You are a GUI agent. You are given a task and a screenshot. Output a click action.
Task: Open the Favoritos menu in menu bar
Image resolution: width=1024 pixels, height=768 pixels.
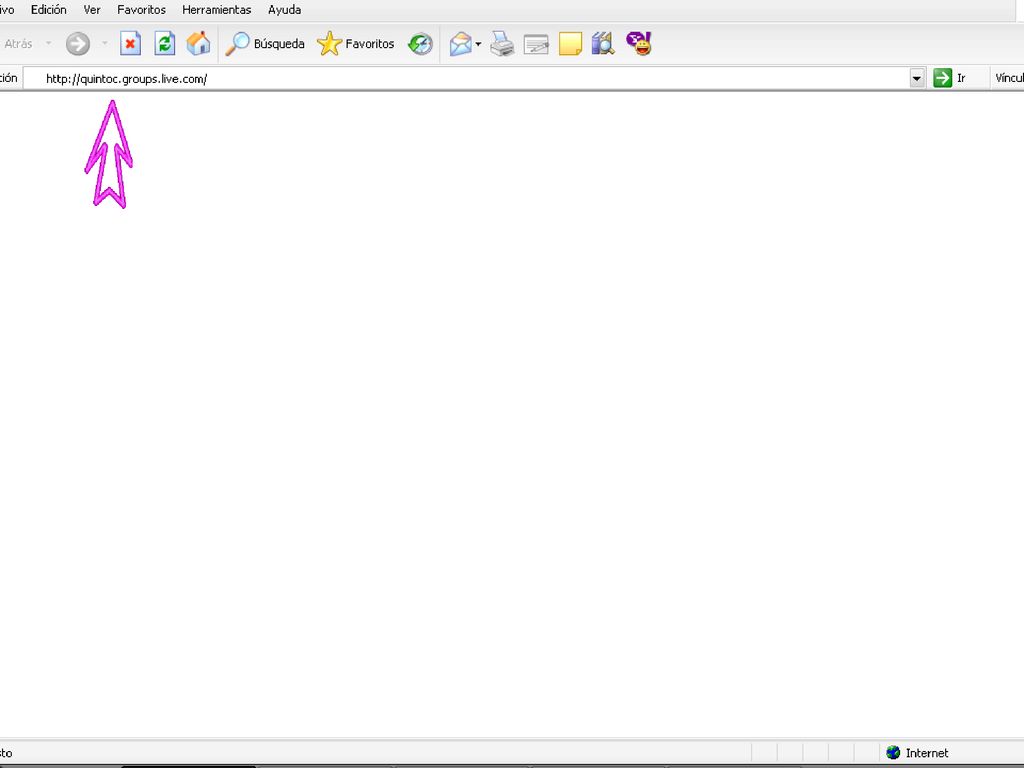click(x=142, y=10)
